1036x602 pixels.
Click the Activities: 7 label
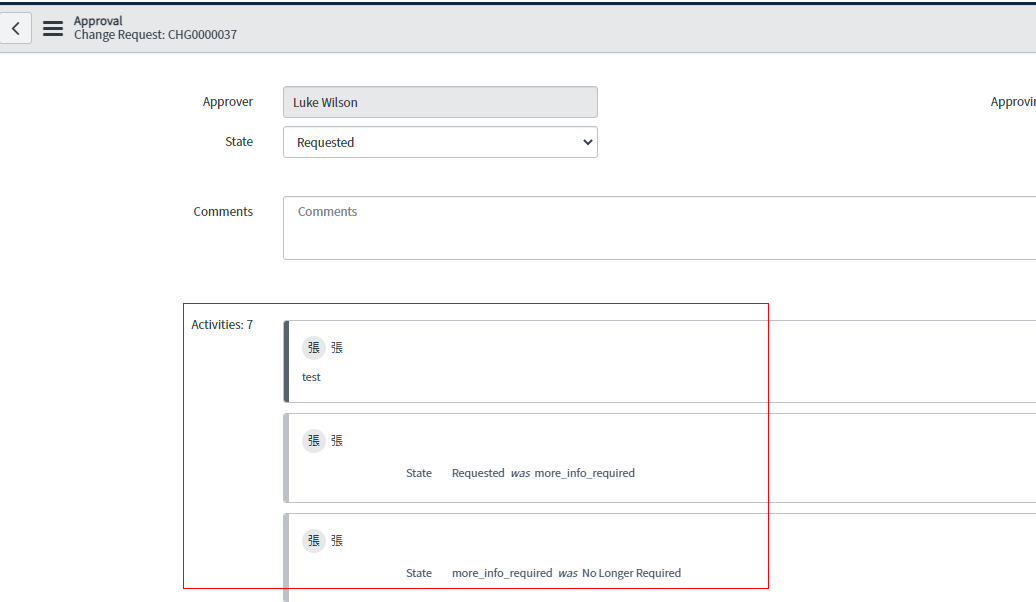[x=222, y=324]
